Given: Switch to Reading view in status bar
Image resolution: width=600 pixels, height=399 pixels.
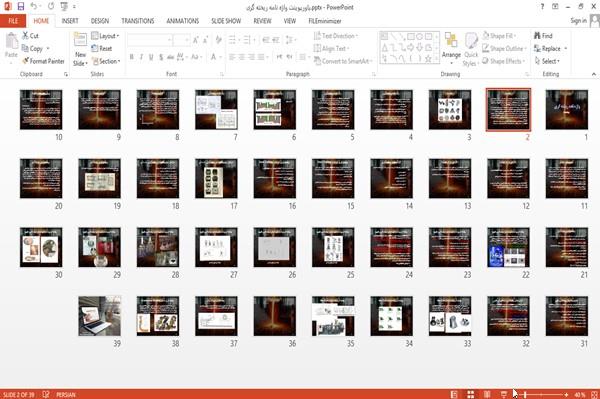Looking at the screenshot, I should click(x=487, y=394).
